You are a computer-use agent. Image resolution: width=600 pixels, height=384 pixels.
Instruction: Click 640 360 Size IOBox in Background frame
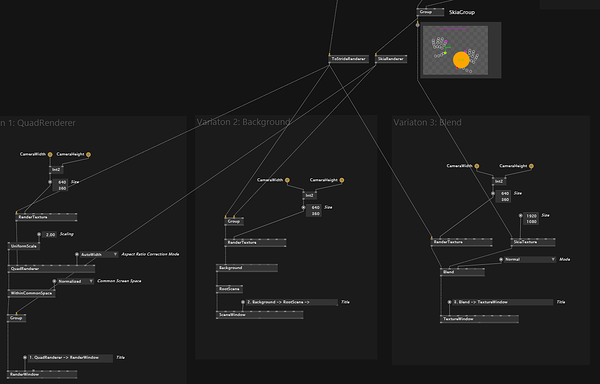click(314, 210)
